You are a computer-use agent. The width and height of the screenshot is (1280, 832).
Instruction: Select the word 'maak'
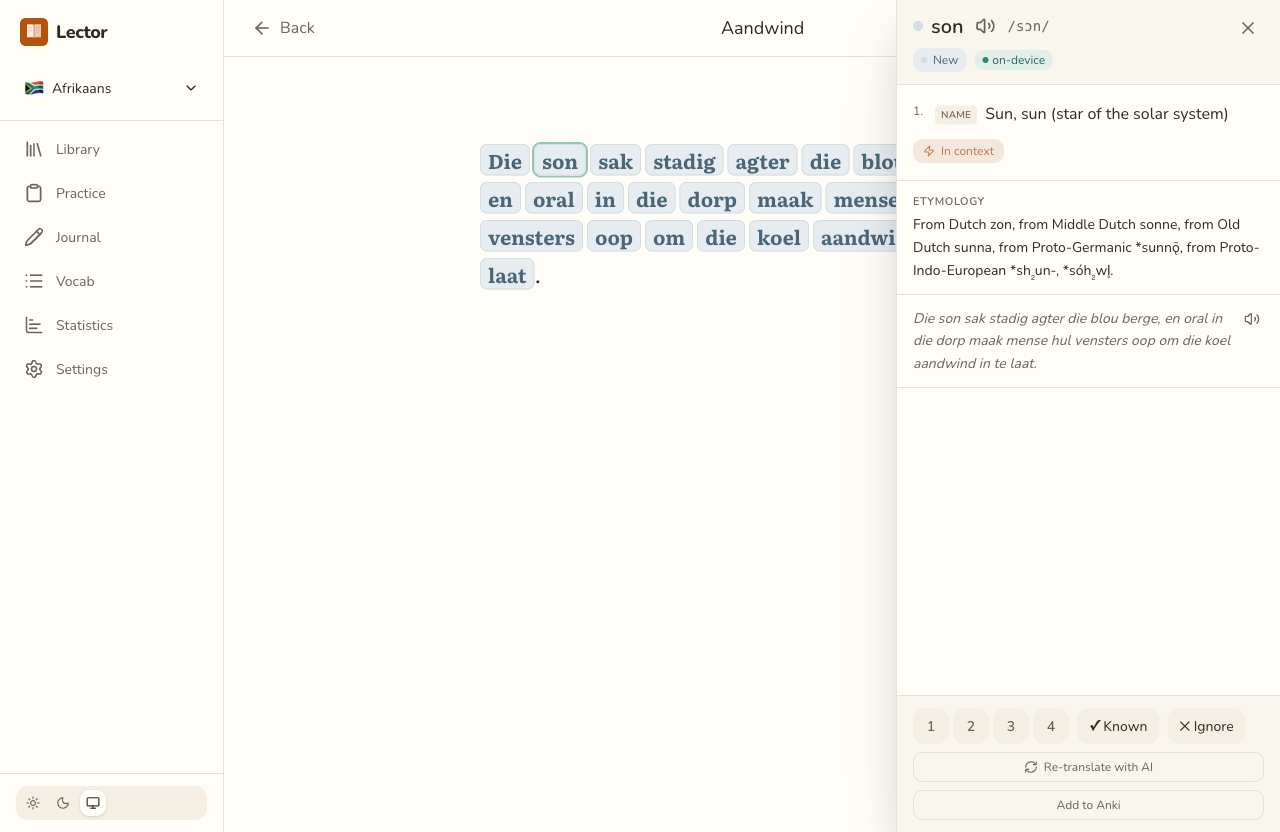click(785, 199)
